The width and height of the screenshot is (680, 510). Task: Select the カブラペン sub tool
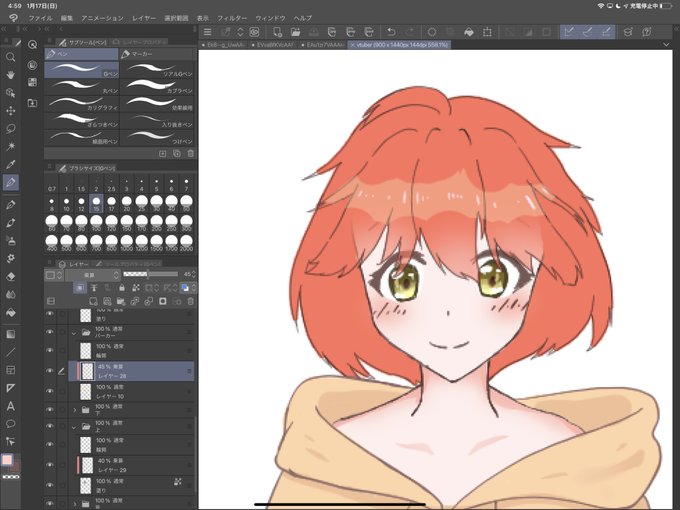157,86
